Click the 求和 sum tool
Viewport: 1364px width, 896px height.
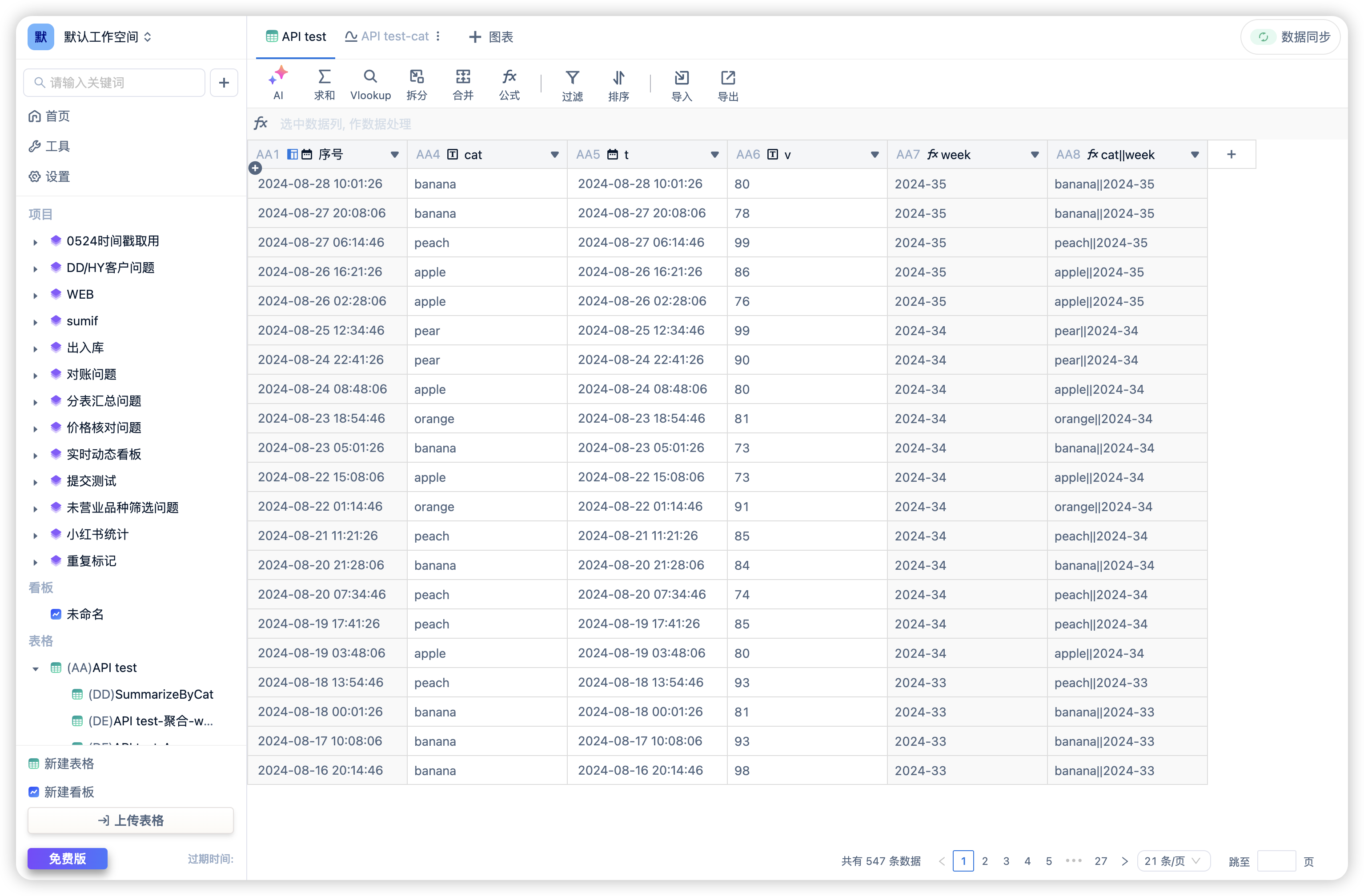click(324, 84)
